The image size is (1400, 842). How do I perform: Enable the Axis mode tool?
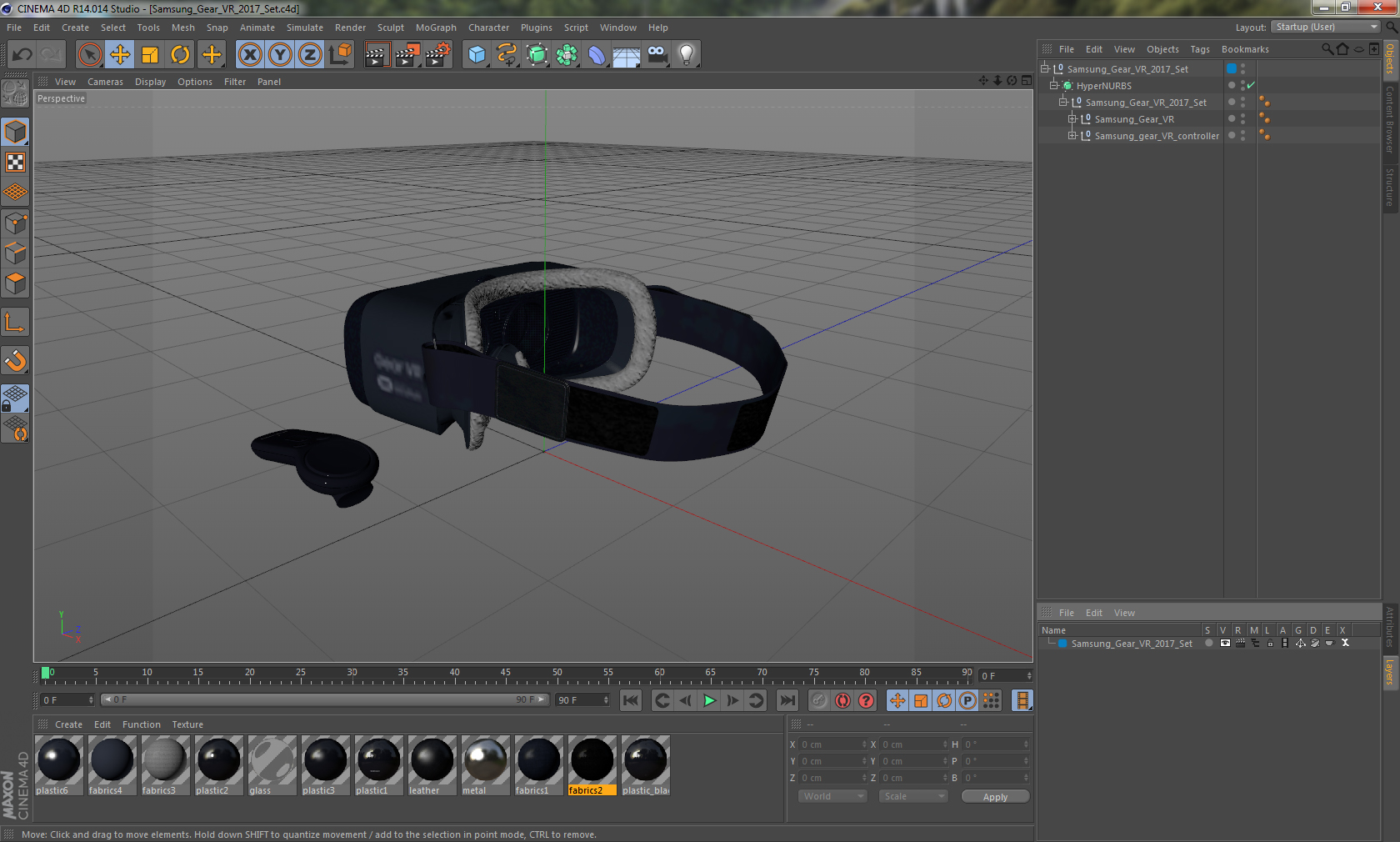[x=16, y=322]
